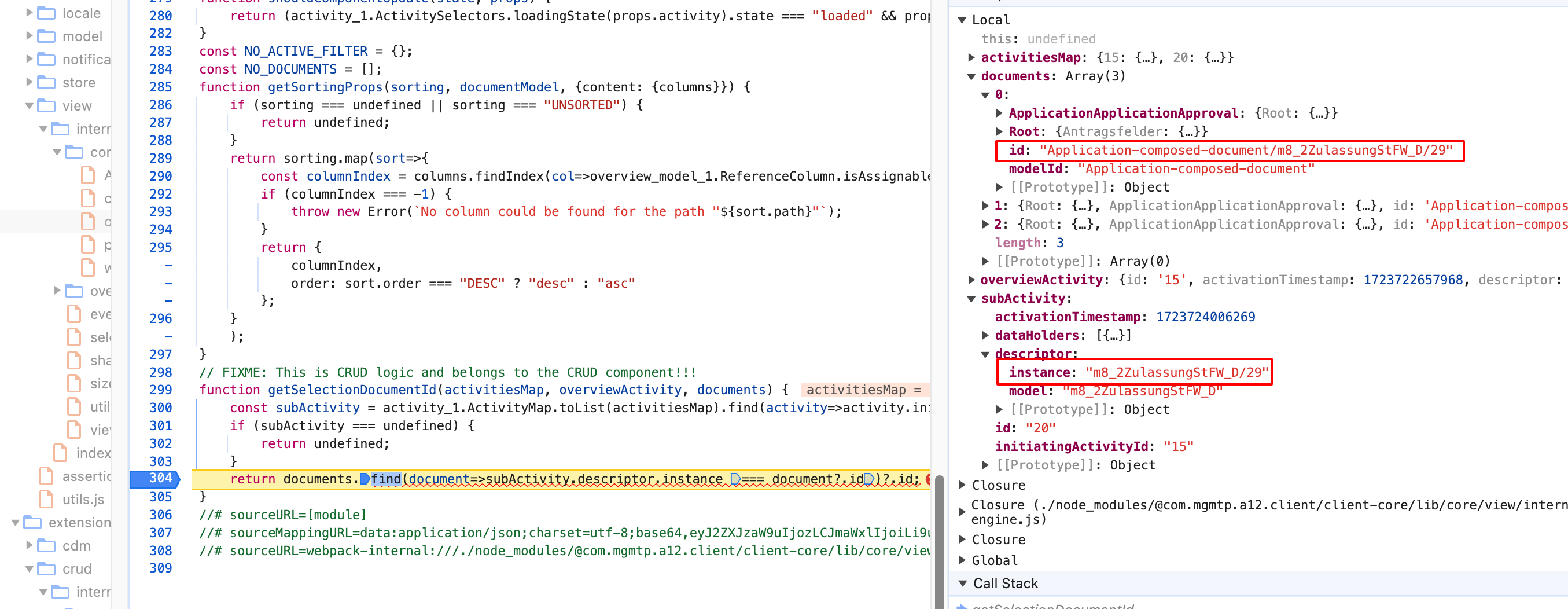Open the utils.js file icon
The width and height of the screenshot is (1568, 609).
(x=46, y=499)
